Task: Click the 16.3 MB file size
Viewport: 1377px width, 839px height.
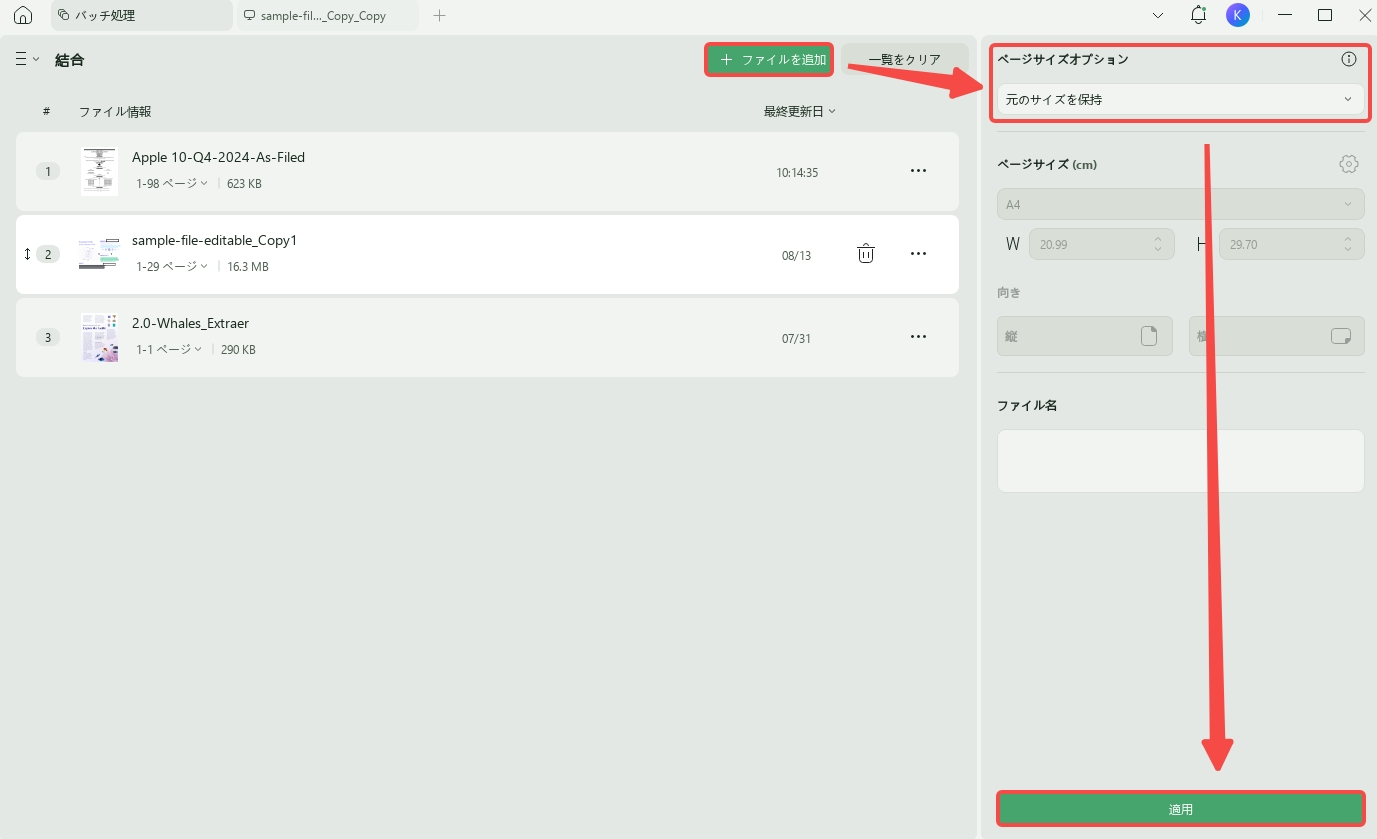Action: click(247, 266)
